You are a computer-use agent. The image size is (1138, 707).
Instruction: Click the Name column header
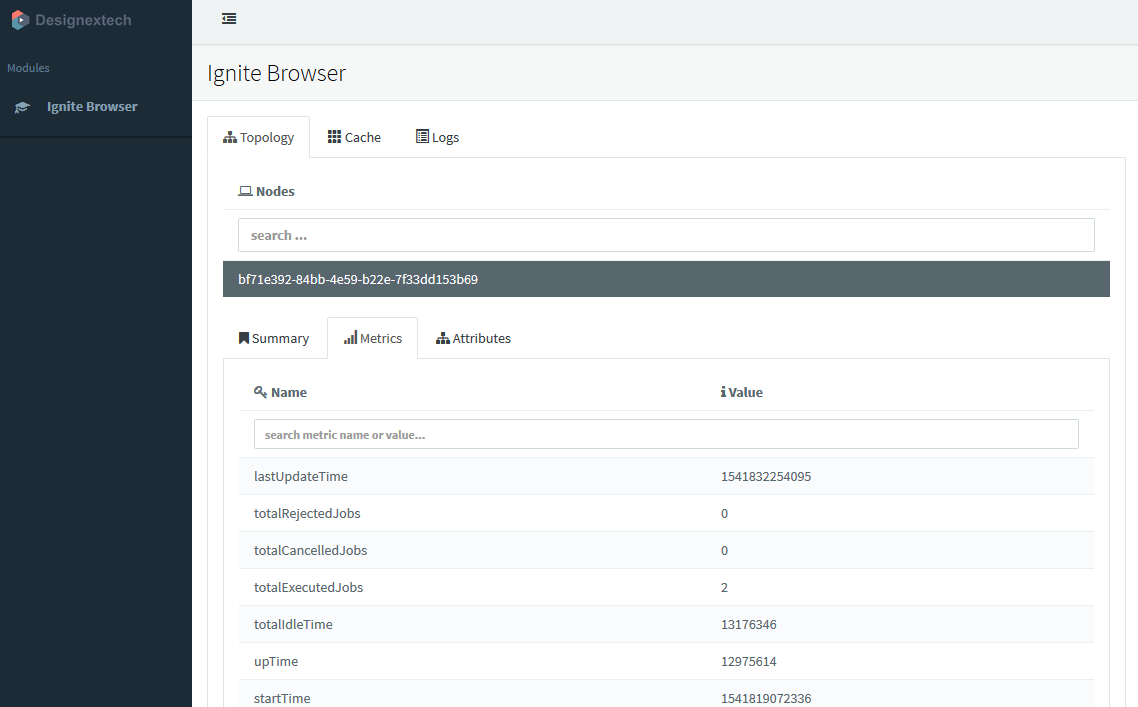coord(289,393)
